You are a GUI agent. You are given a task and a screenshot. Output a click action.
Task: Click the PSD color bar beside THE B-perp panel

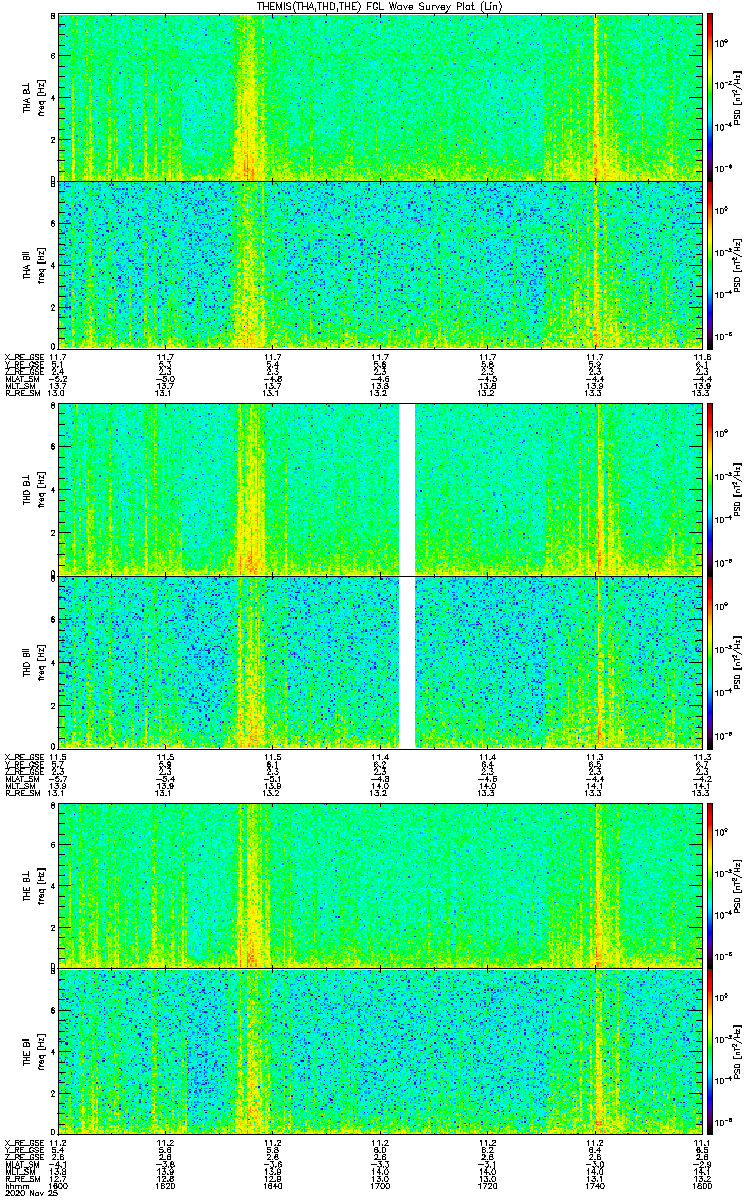coord(711,886)
